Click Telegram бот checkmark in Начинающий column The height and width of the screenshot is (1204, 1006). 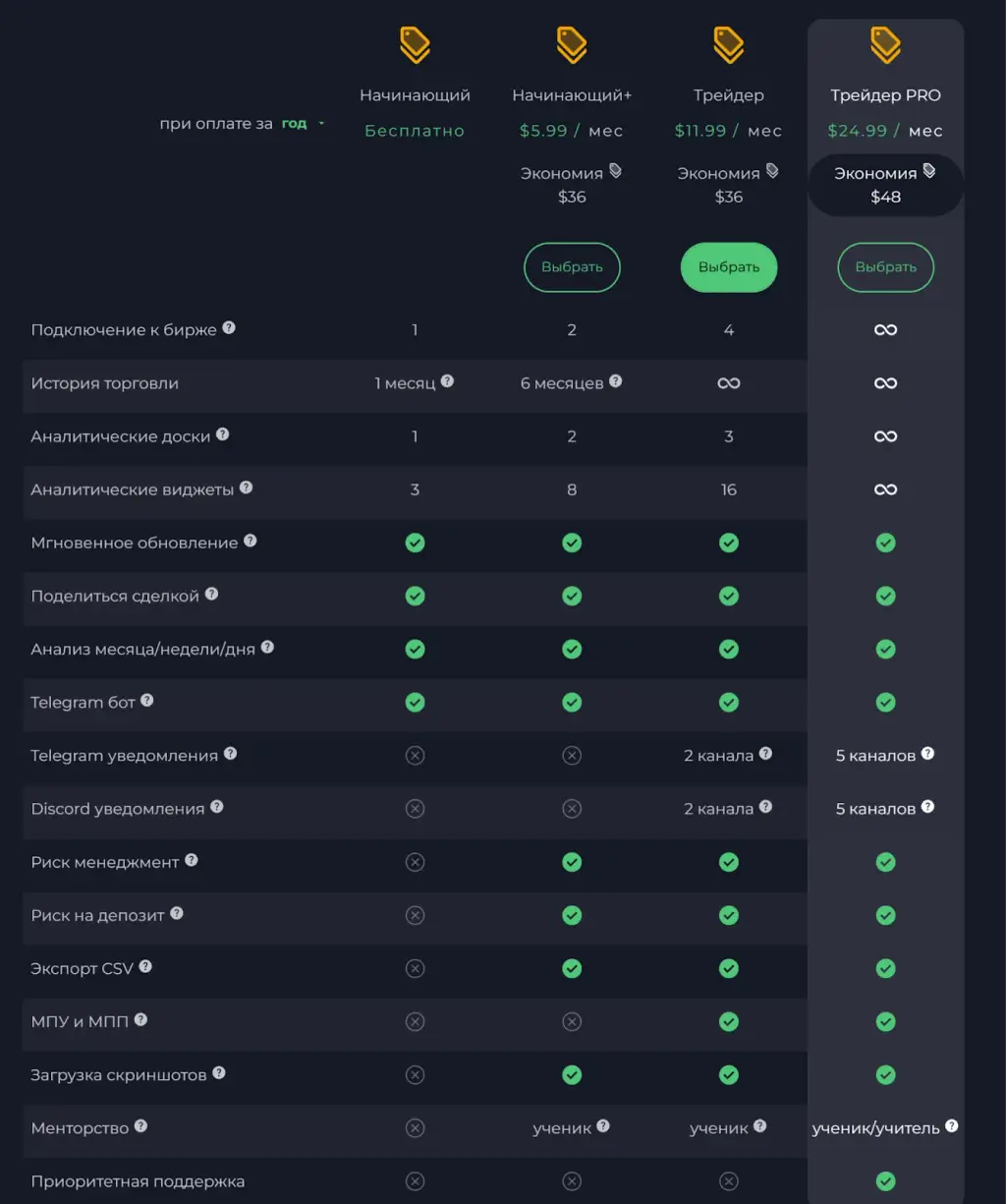415,703
